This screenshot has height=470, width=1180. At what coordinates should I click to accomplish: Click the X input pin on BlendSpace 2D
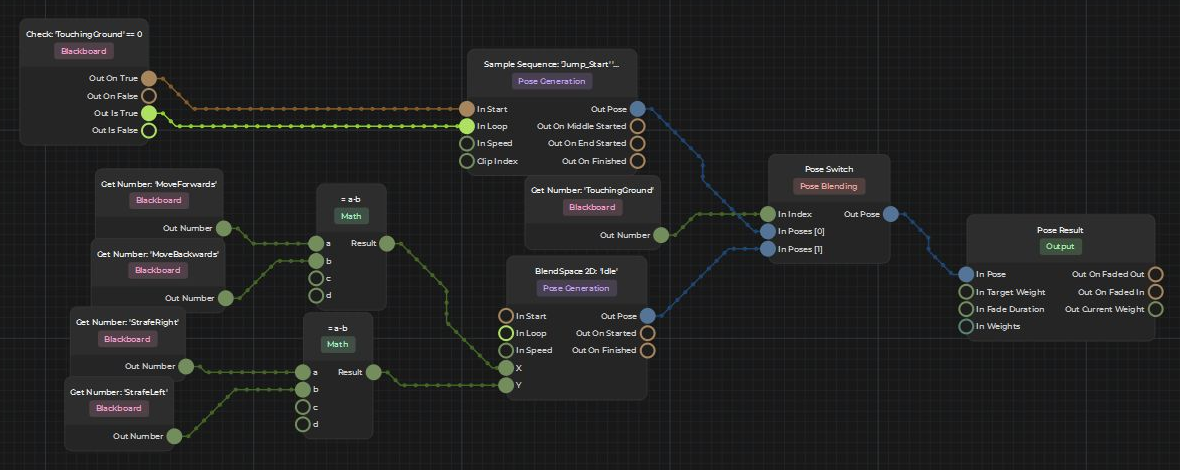coord(506,368)
